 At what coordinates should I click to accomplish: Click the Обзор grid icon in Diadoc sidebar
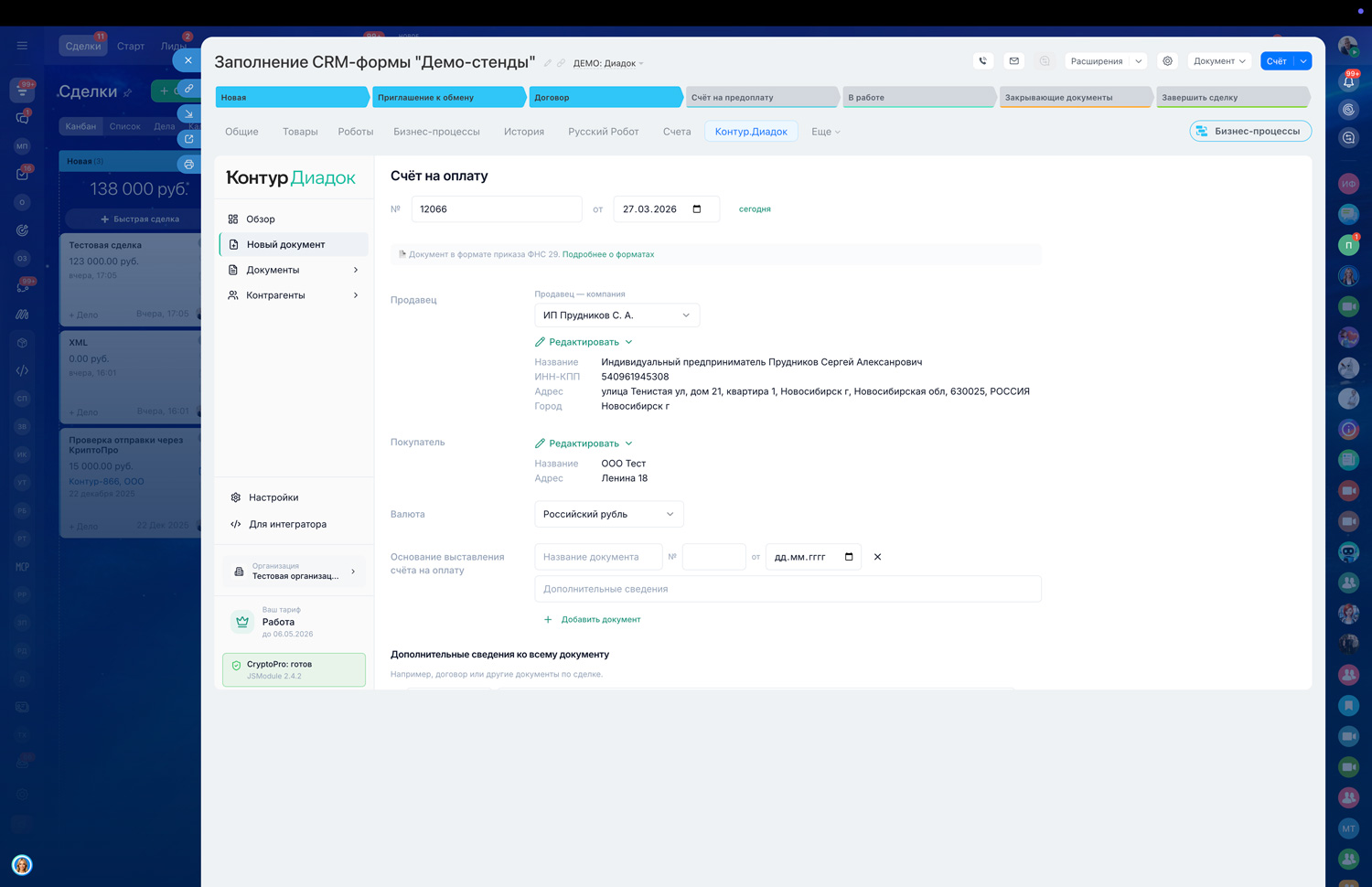[233, 219]
